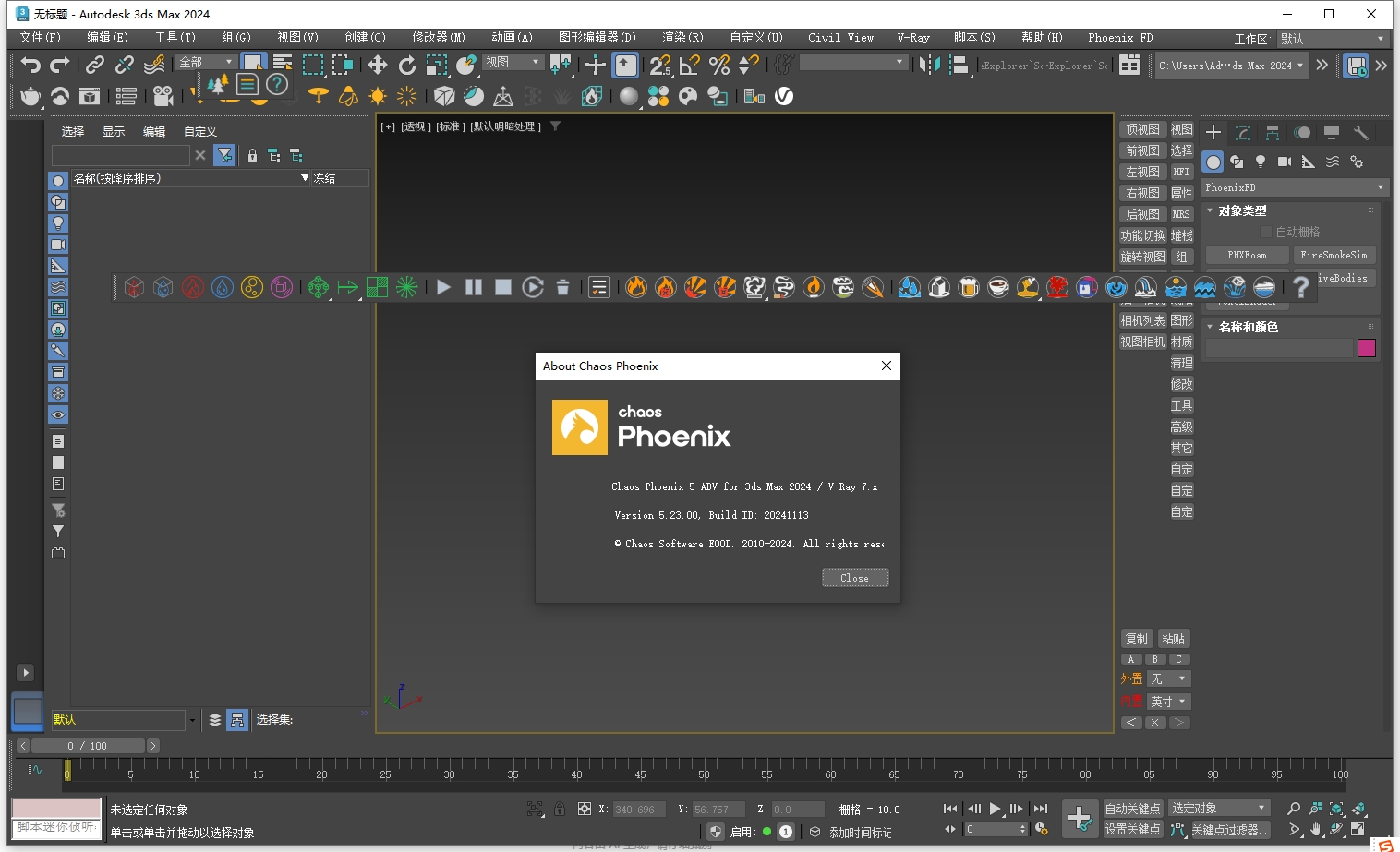Pause the Phoenix simulation
Image resolution: width=1400 pixels, height=852 pixels.
[474, 287]
